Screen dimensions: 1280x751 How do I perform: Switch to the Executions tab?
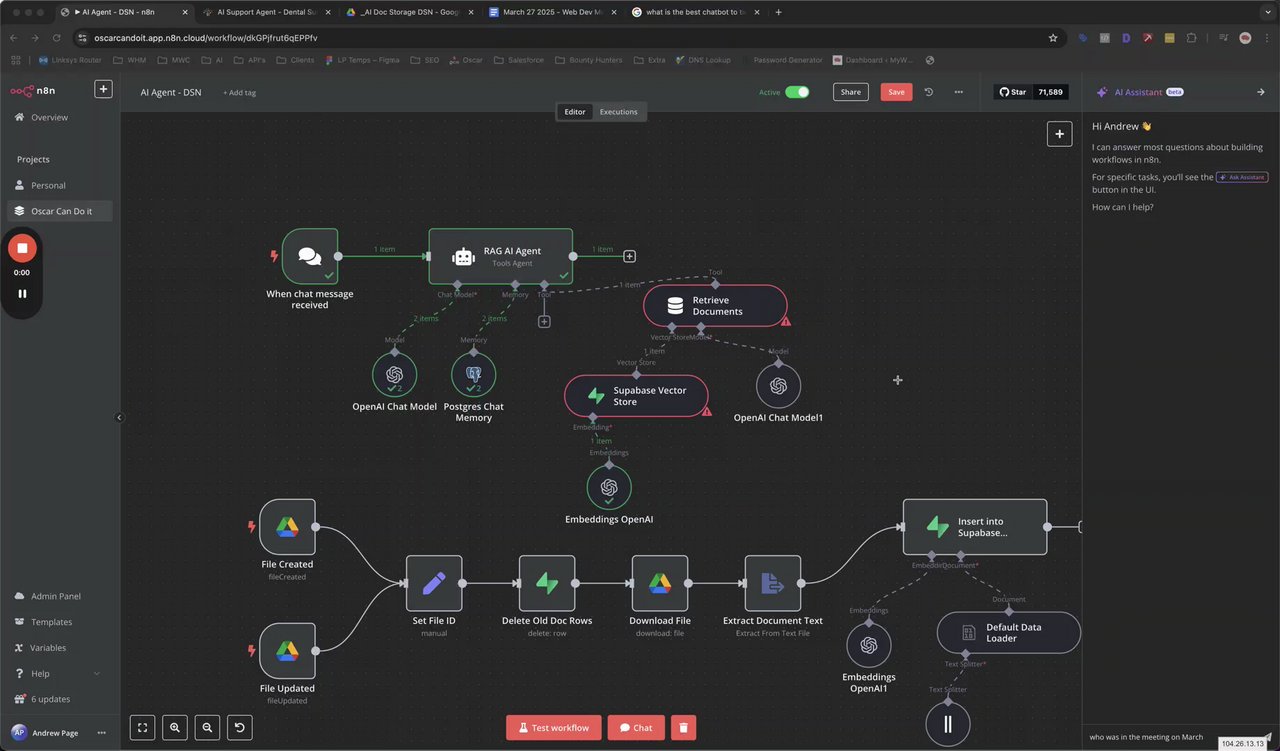pyautogui.click(x=618, y=112)
